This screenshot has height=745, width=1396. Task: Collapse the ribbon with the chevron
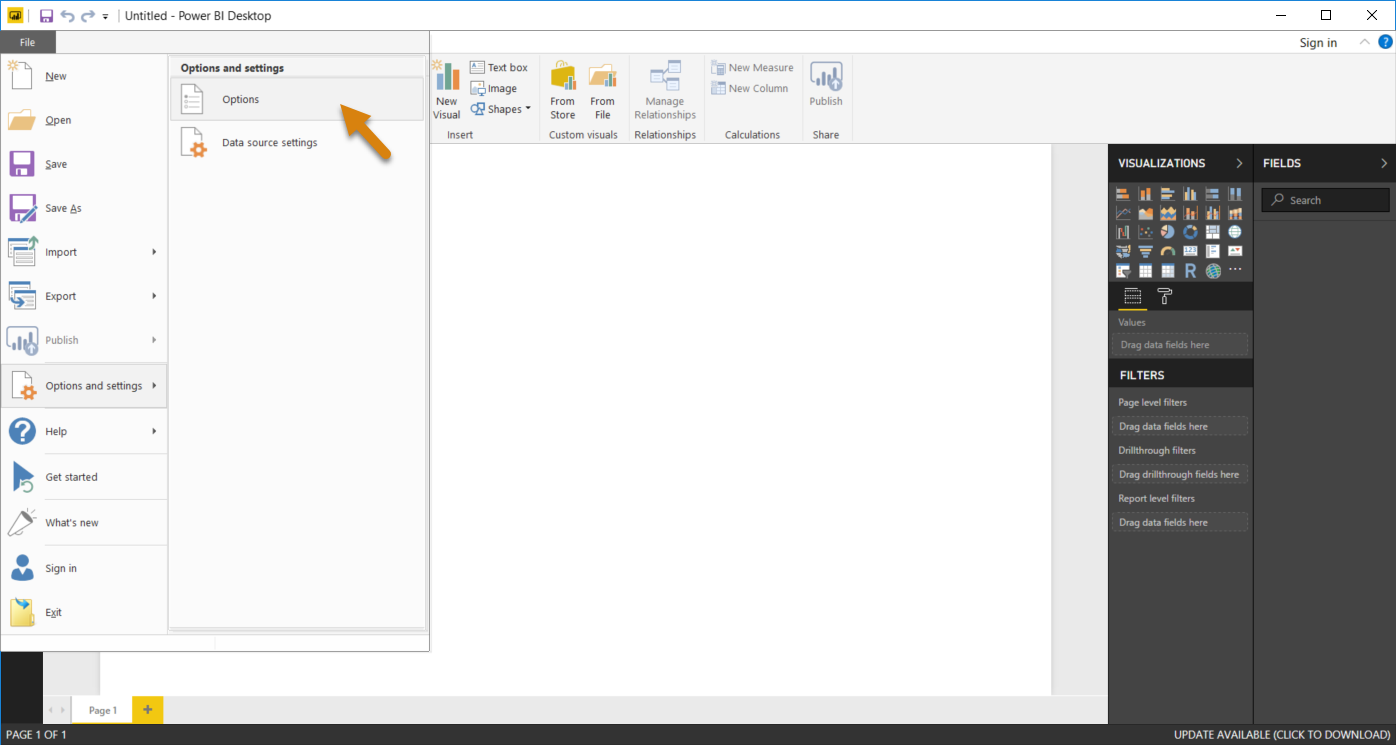(1364, 42)
